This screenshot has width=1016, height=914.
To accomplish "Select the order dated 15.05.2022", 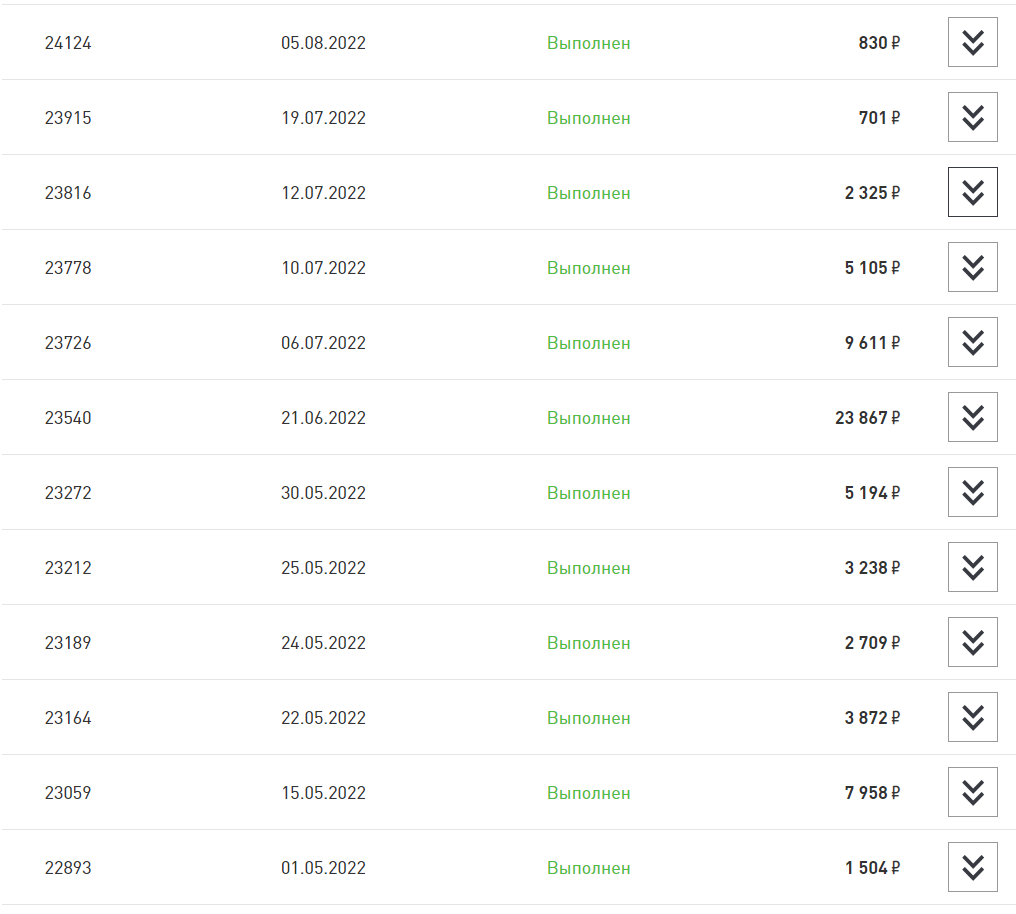I will click(x=323, y=793).
